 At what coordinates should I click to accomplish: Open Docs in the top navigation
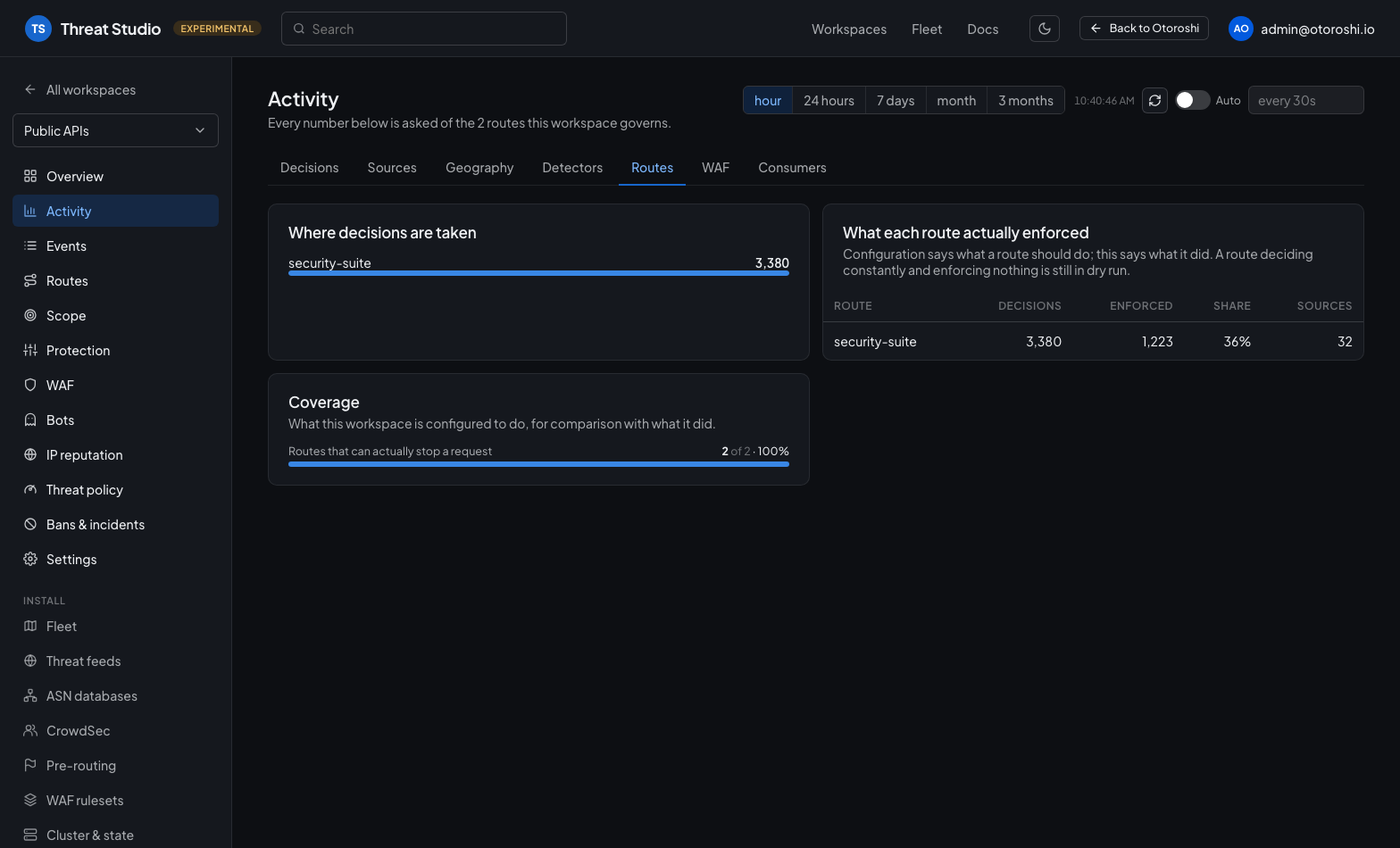coord(983,29)
